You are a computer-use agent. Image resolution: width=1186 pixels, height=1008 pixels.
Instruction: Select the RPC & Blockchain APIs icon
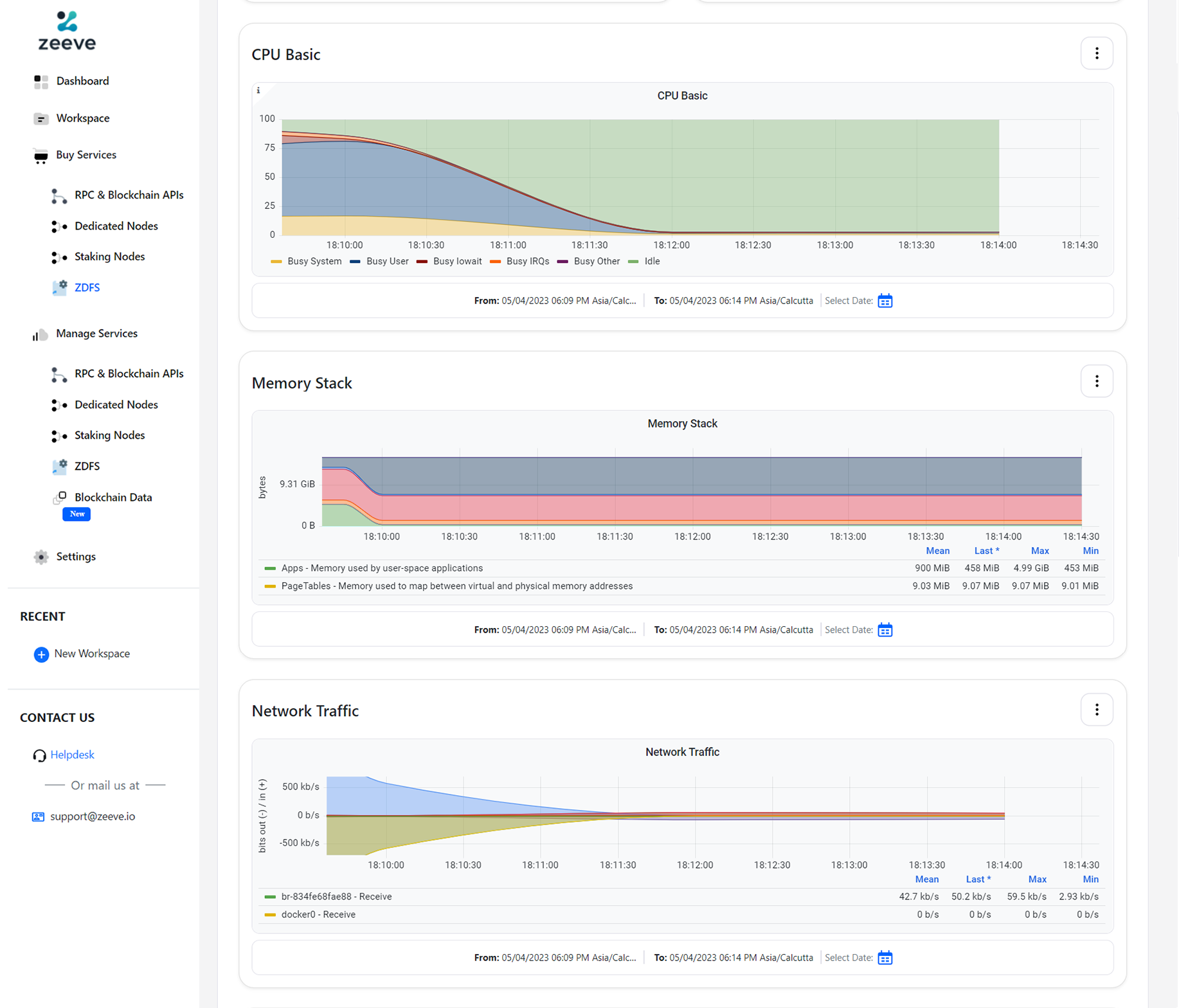[x=58, y=195]
